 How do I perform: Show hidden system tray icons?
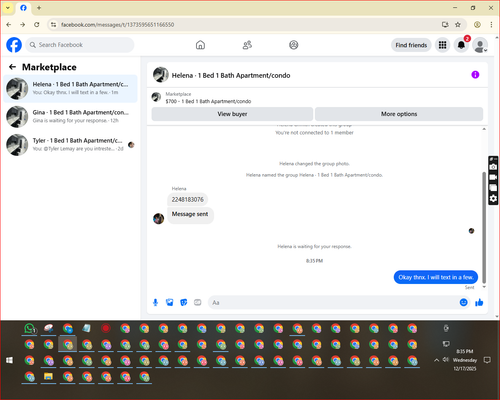[436, 360]
